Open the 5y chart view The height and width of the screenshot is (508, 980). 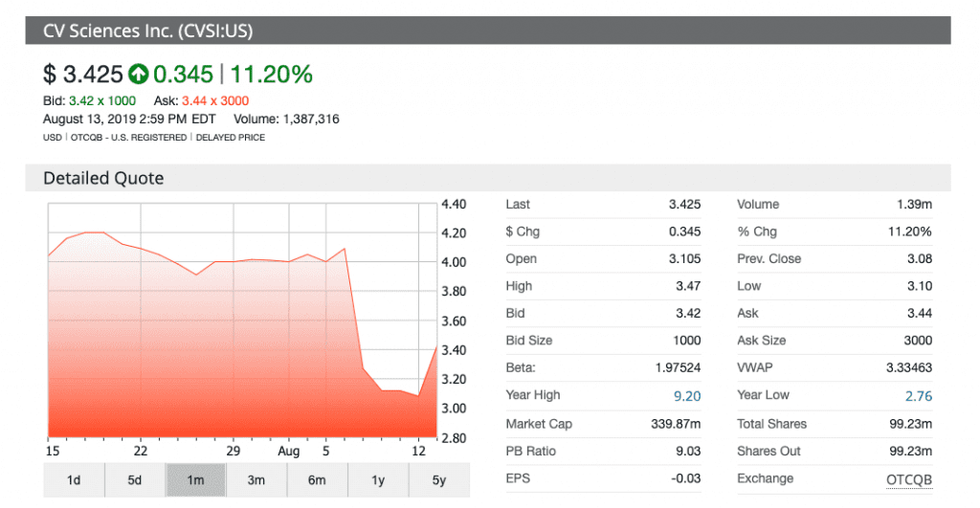[x=439, y=480]
